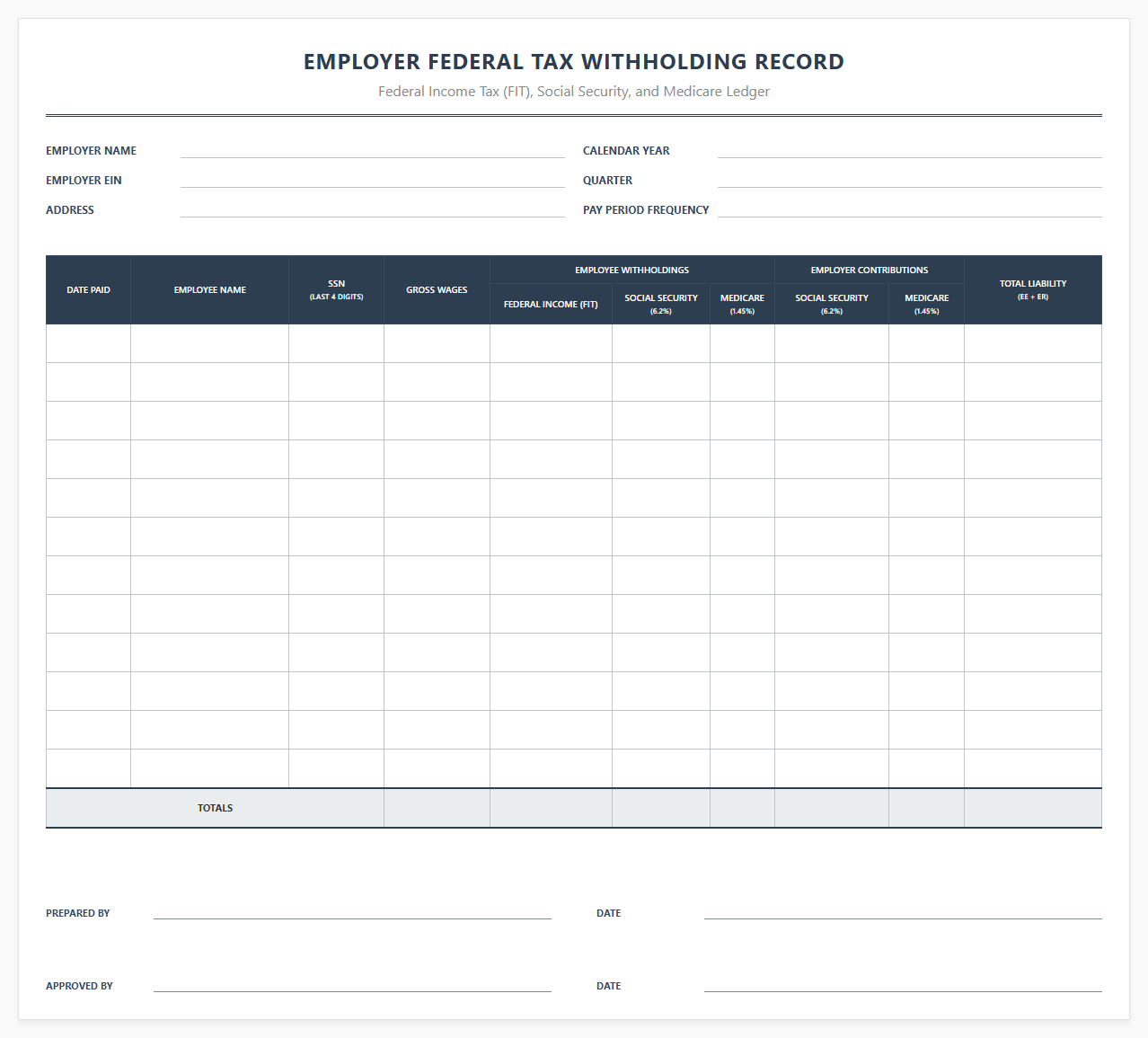
Task: Click the Employer Contributions group header
Action: [x=870, y=270]
